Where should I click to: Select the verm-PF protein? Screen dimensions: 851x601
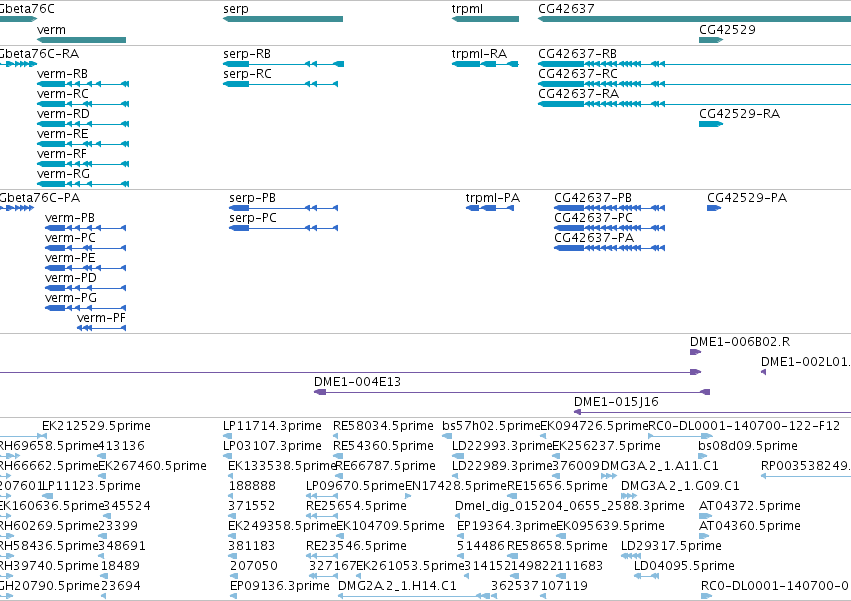[x=101, y=328]
